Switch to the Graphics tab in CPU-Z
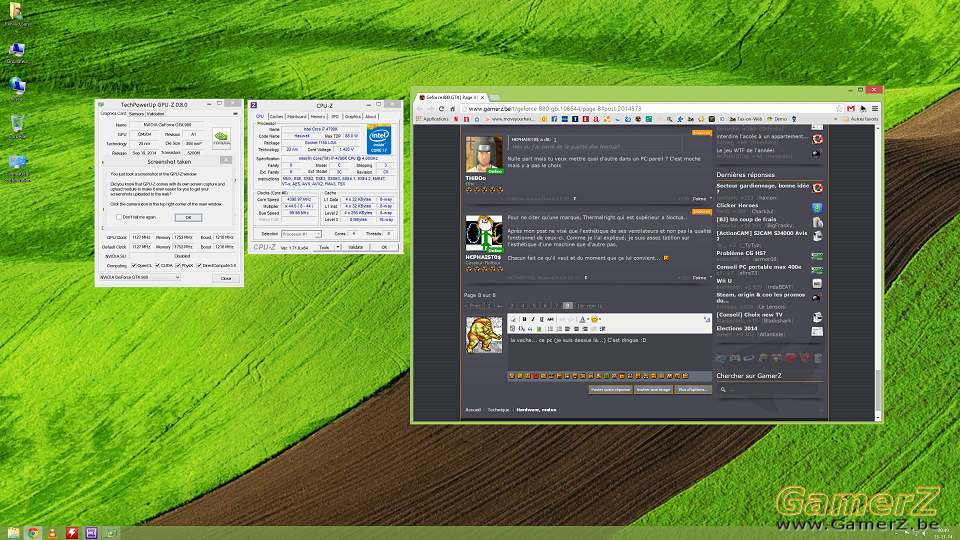This screenshot has width=960, height=540. tap(353, 116)
